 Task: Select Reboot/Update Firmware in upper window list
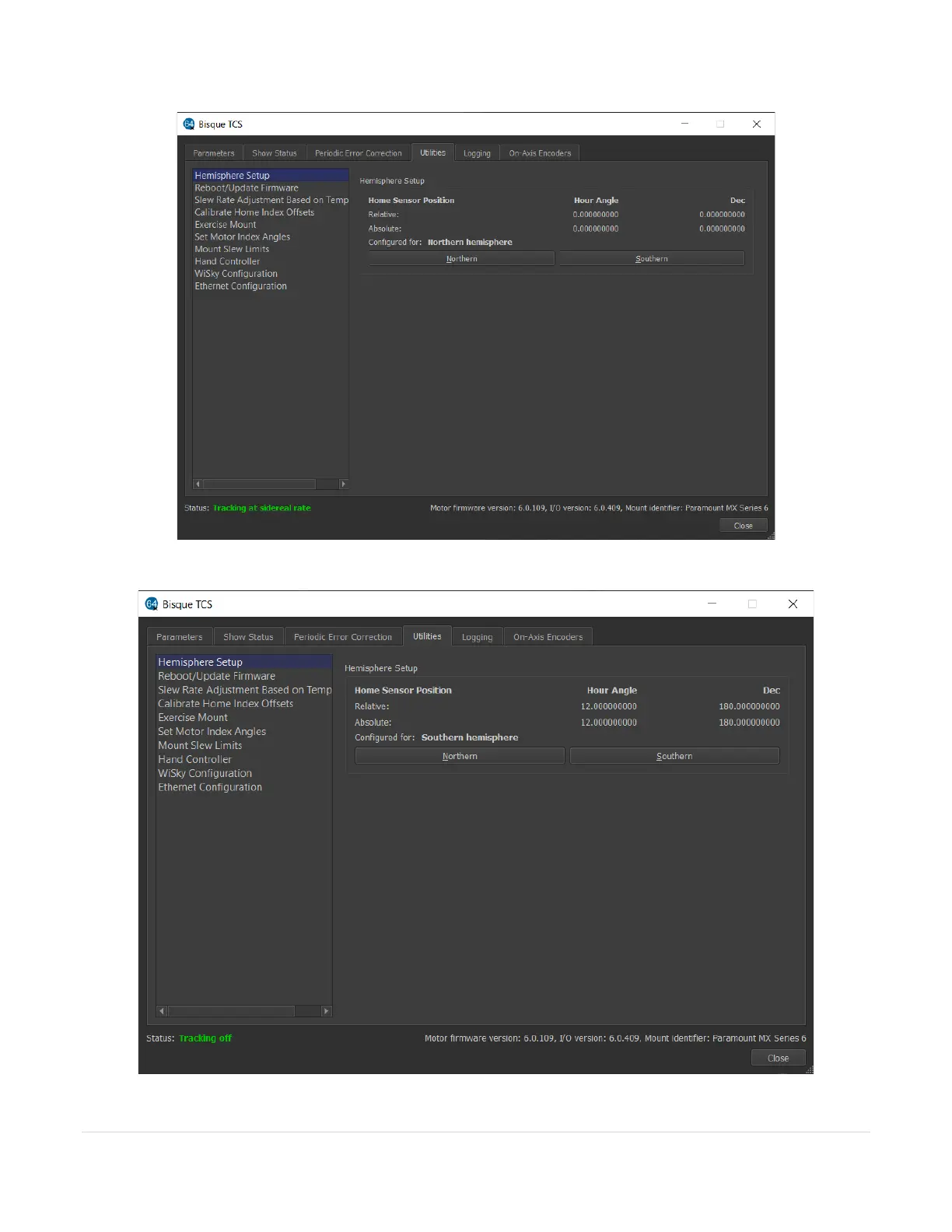coord(270,187)
